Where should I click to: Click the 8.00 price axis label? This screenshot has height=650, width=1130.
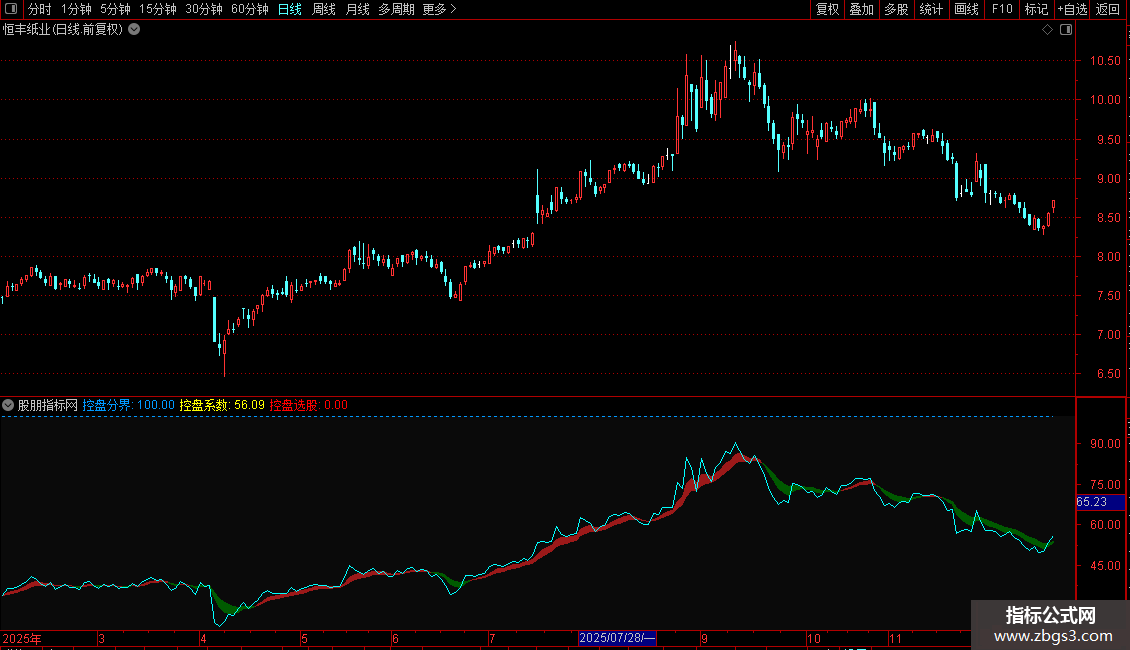[1108, 257]
